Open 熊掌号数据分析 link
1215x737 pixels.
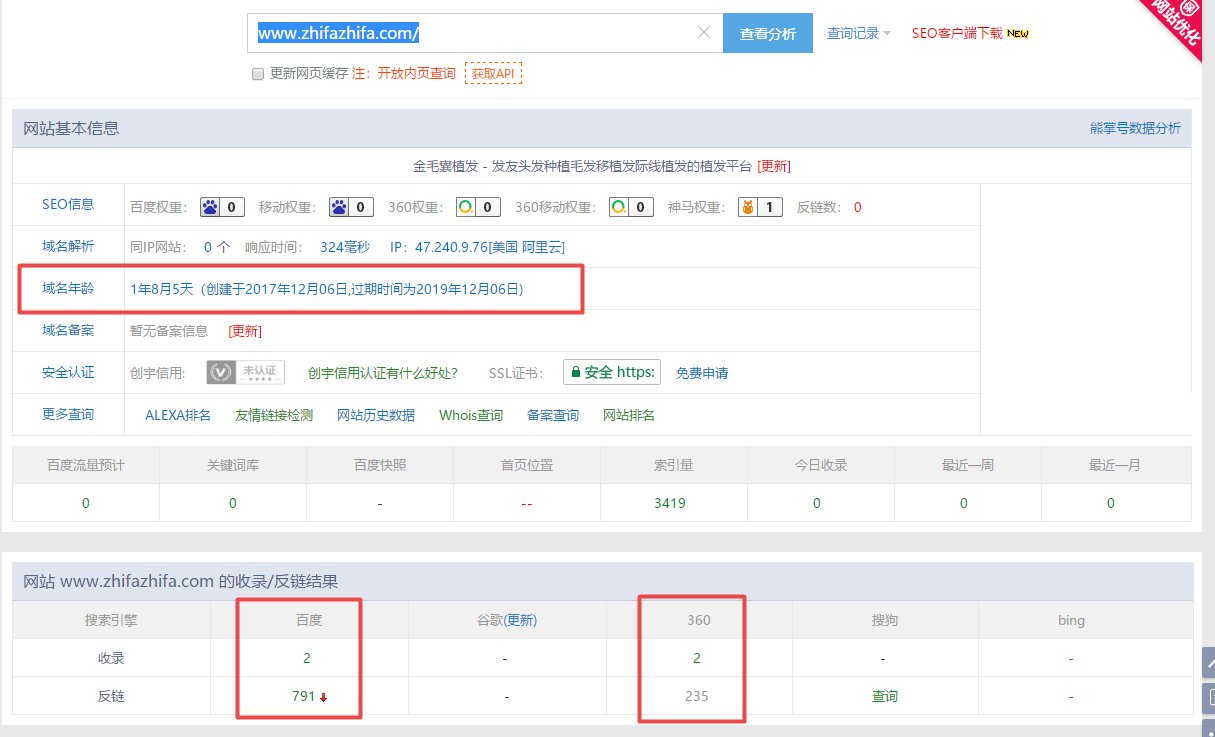click(x=1135, y=128)
